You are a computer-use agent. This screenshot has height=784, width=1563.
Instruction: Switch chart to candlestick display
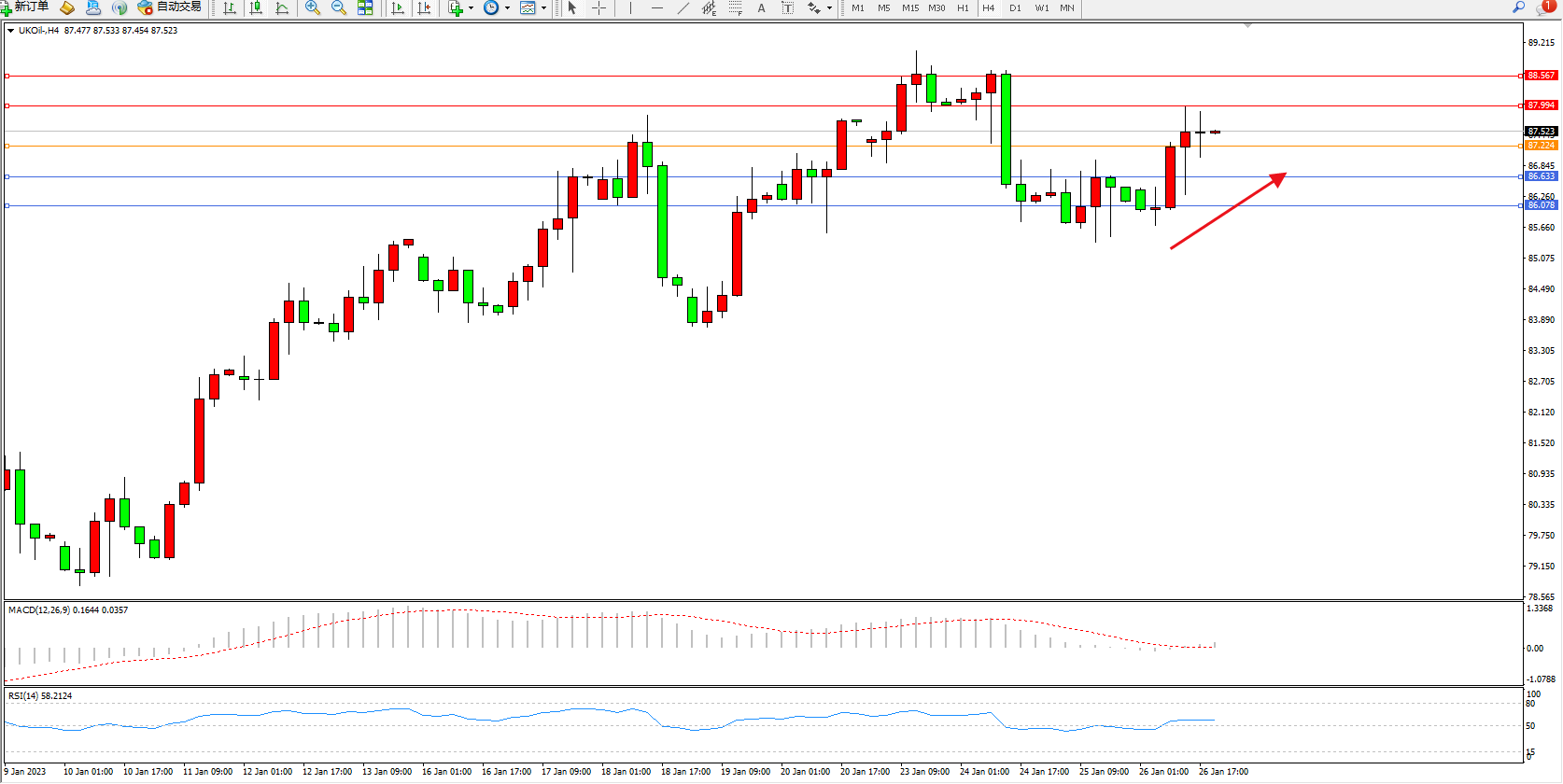[256, 7]
